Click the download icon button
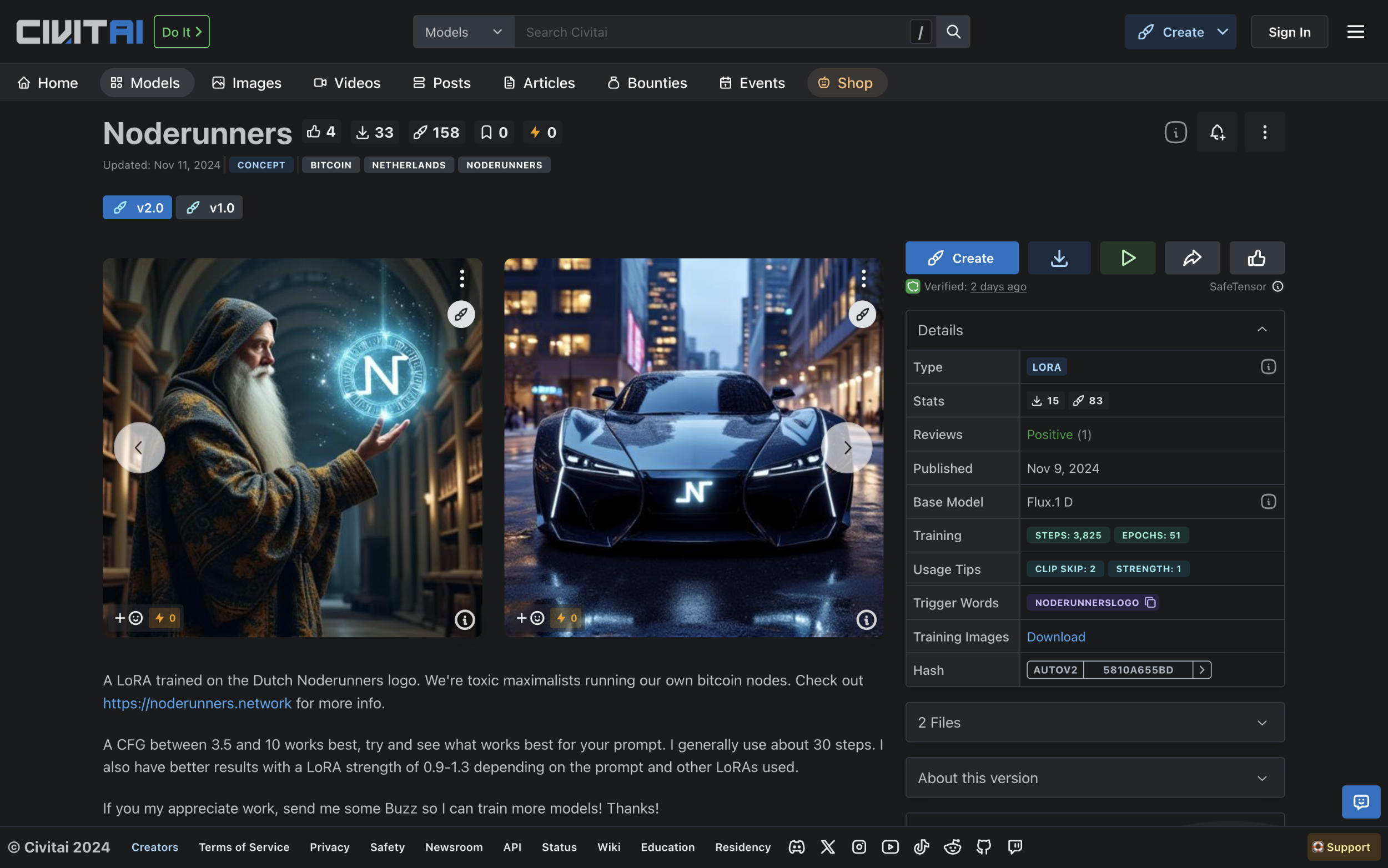This screenshot has width=1388, height=868. click(x=1059, y=258)
